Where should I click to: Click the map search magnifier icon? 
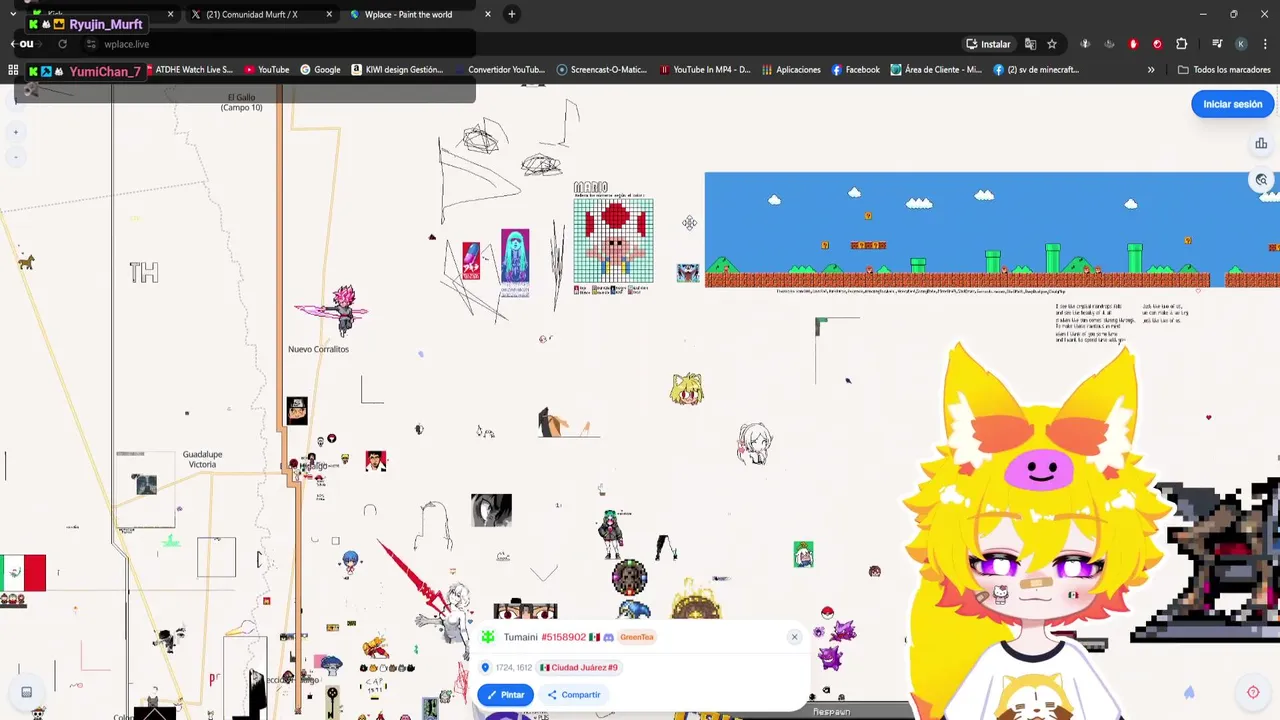(x=1262, y=180)
